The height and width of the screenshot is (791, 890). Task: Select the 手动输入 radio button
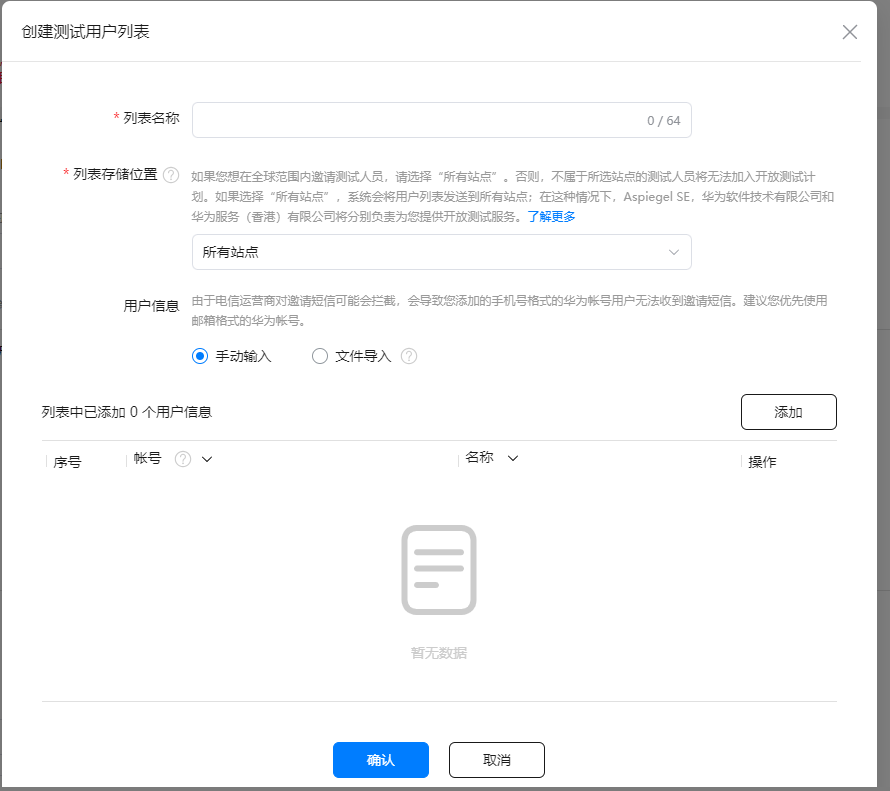point(200,356)
